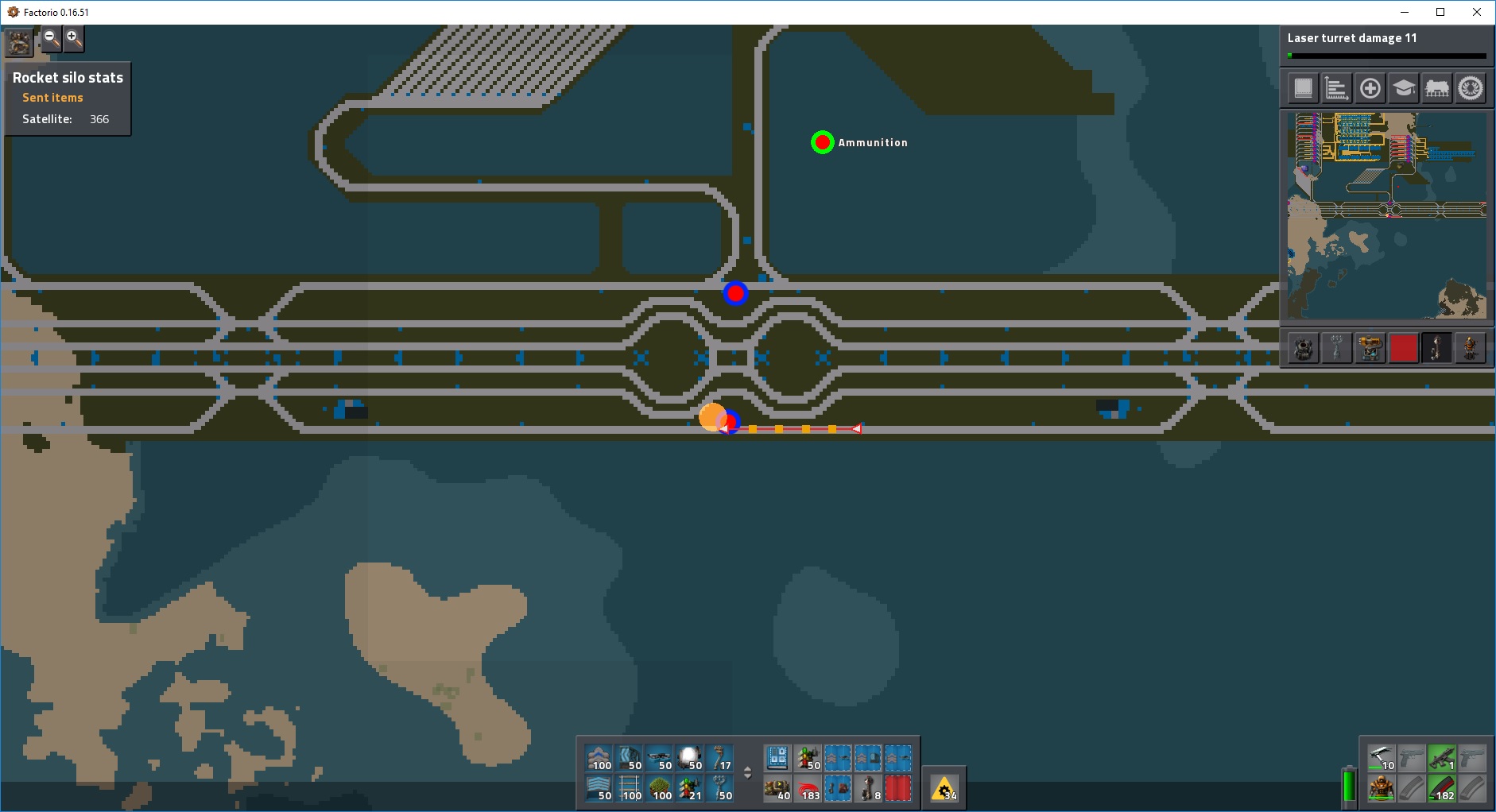
Task: Select the rail signal stack of 21
Action: [690, 788]
